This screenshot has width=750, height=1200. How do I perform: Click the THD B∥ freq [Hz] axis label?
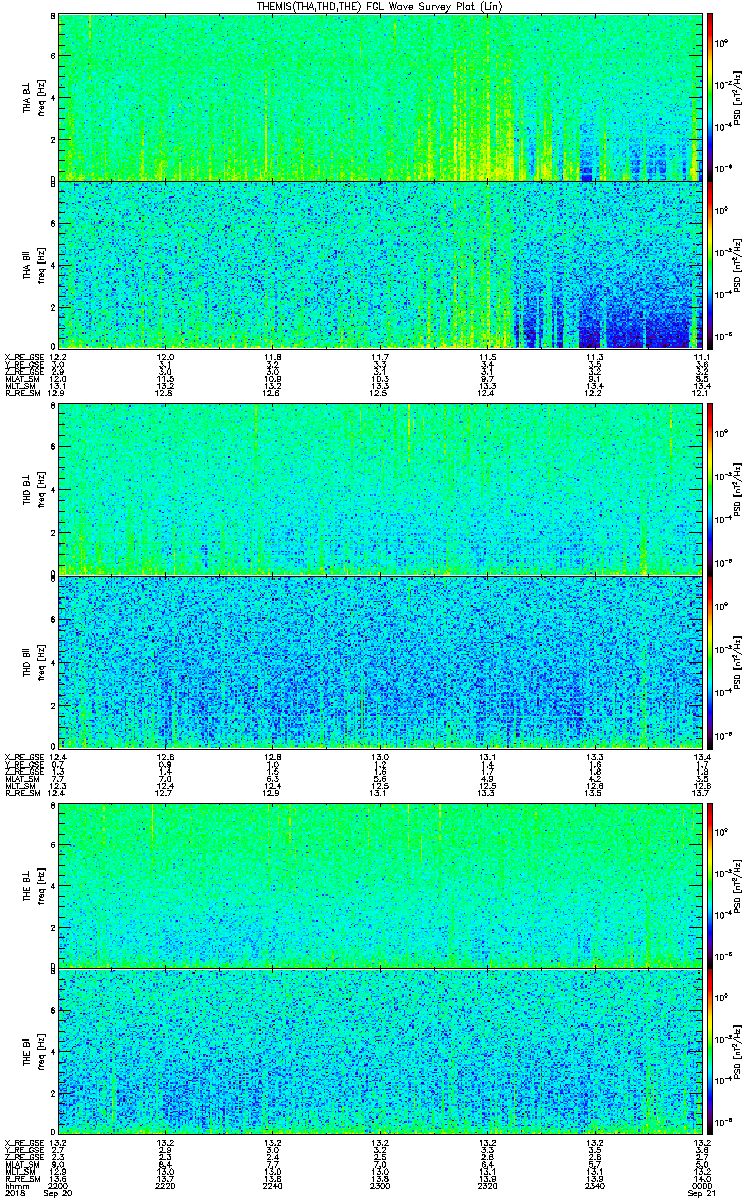pos(40,661)
